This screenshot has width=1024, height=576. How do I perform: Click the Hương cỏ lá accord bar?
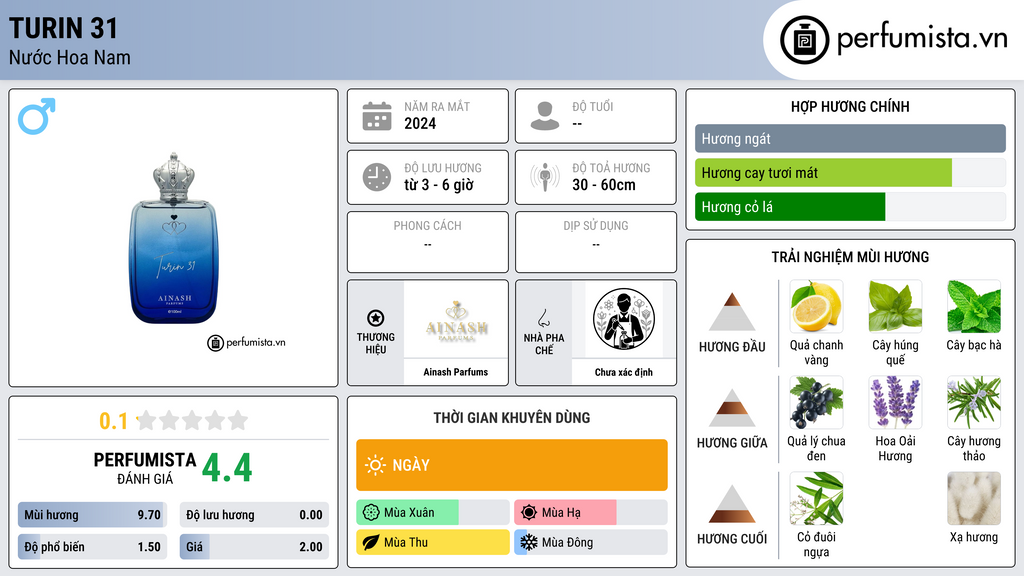click(850, 206)
